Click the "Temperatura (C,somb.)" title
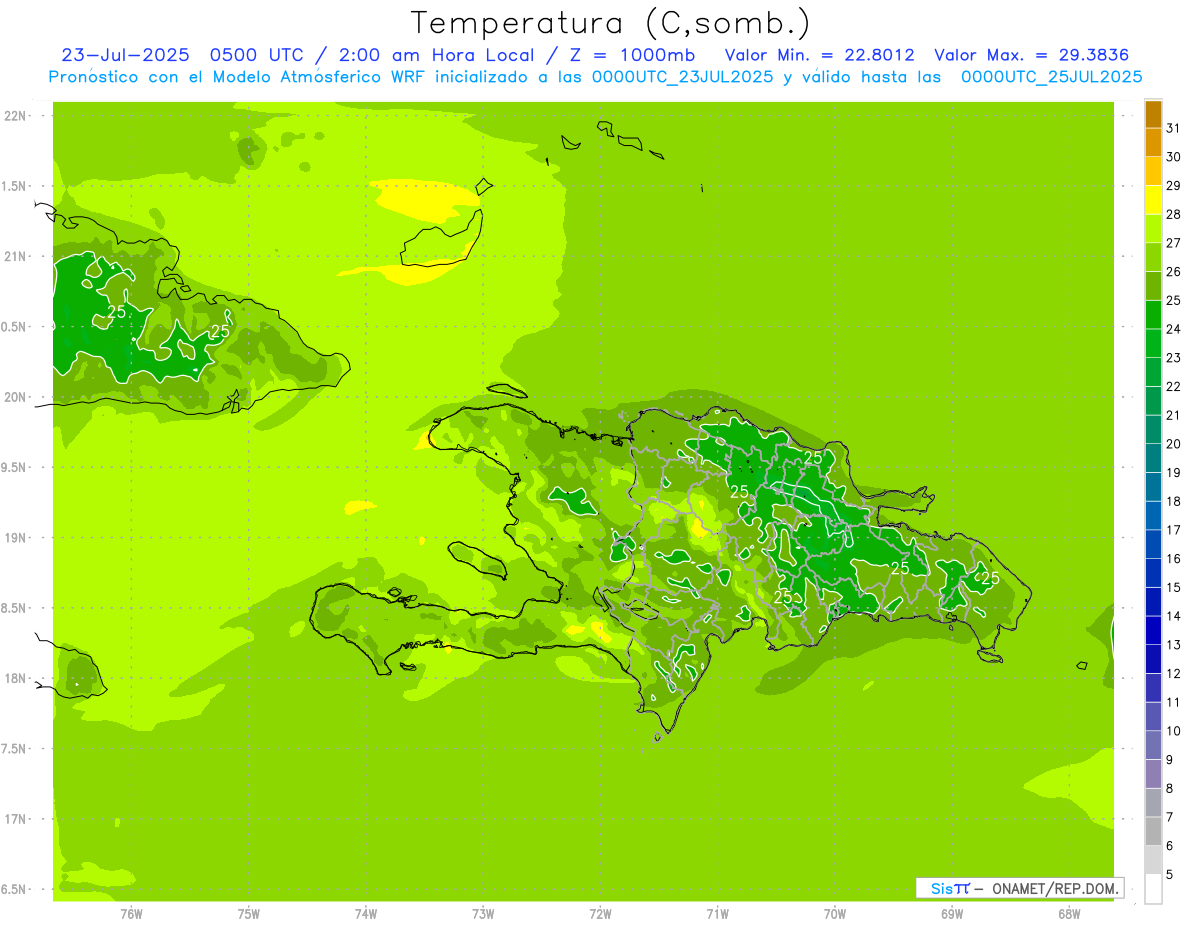The image size is (1200, 927). click(611, 23)
